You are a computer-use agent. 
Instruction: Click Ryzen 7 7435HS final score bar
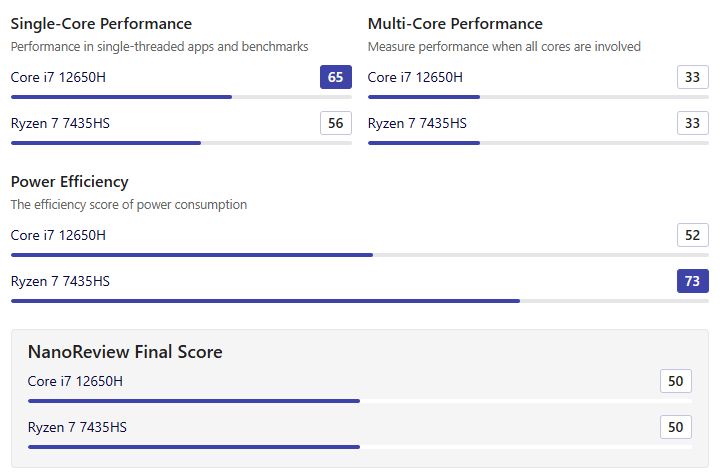coord(360,447)
